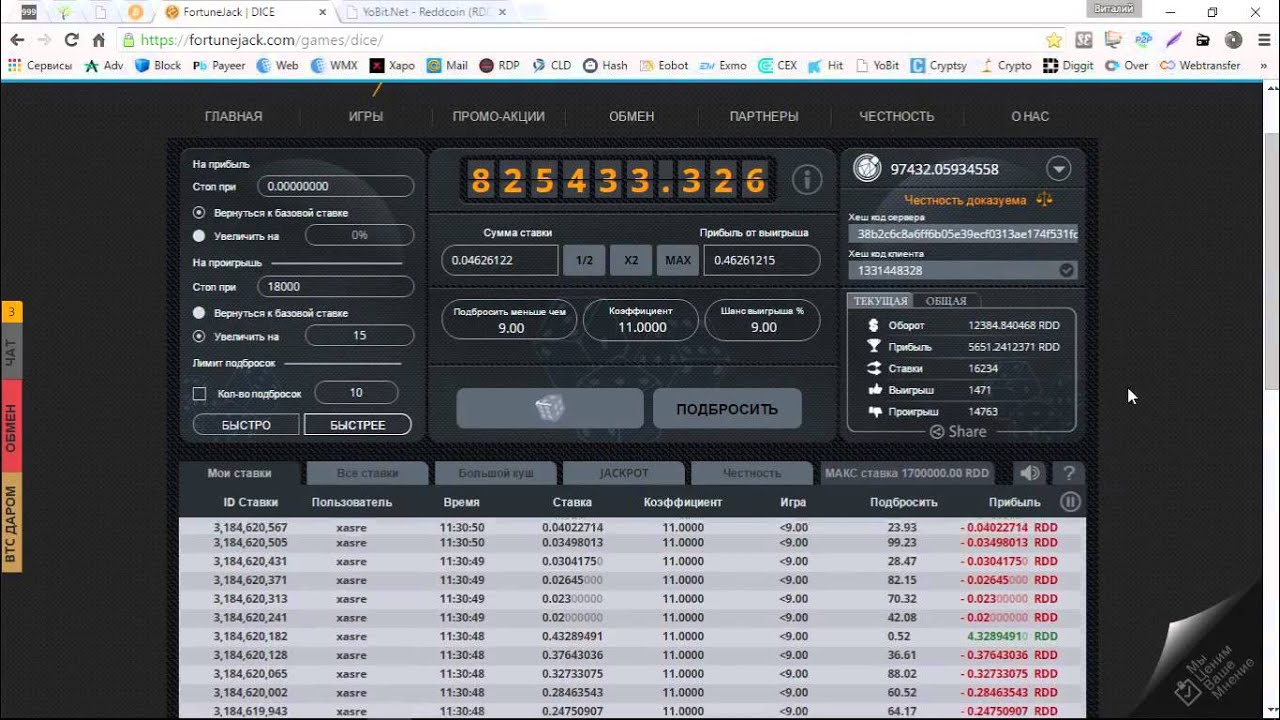
Task: Reload the page in browser toolbar
Action: 71,40
